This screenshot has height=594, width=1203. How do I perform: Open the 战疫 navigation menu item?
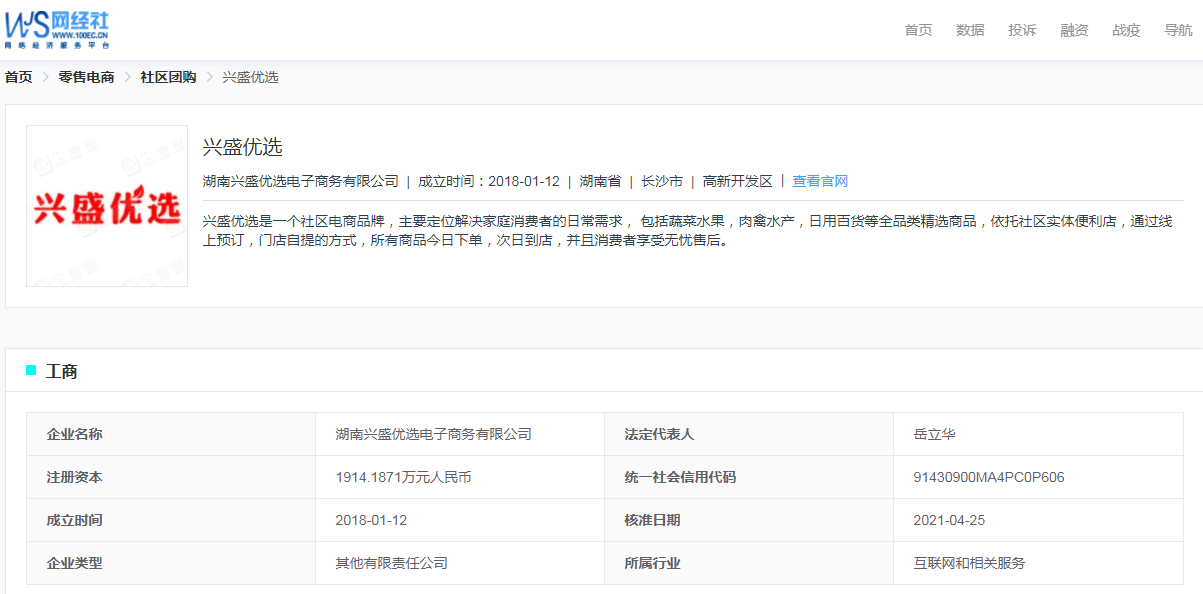[1126, 30]
